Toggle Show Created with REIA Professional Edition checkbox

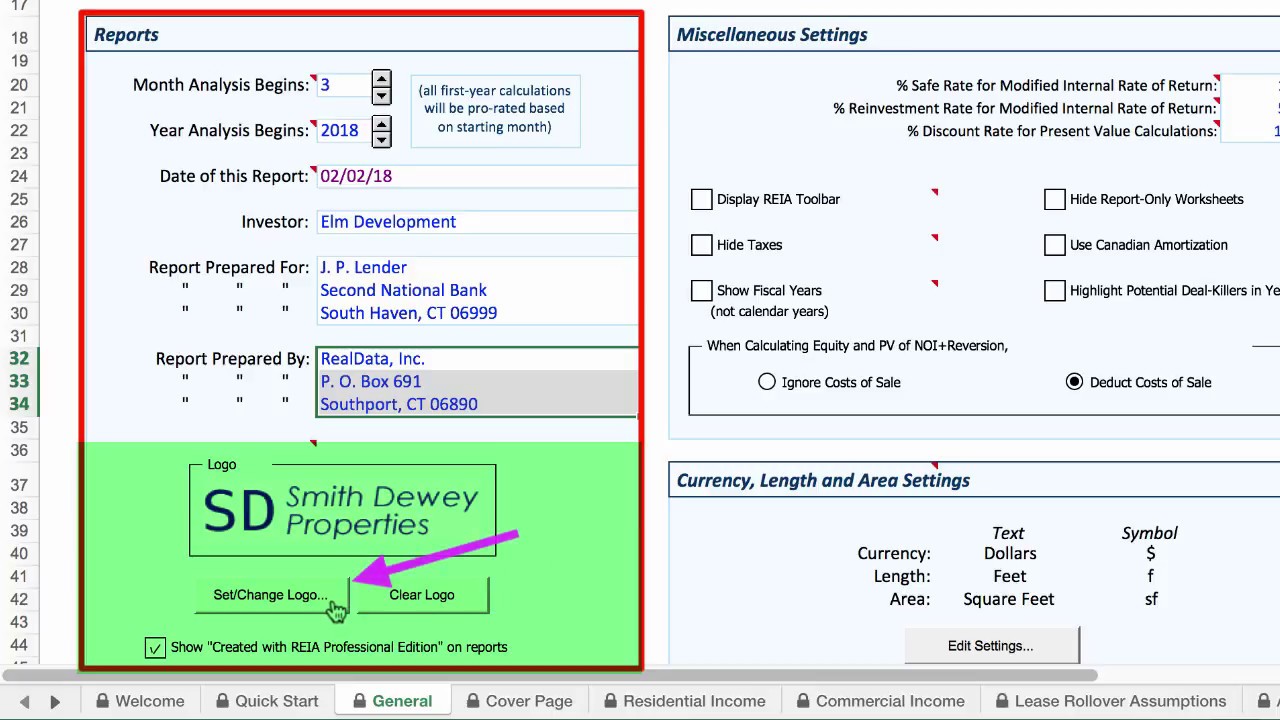[155, 648]
